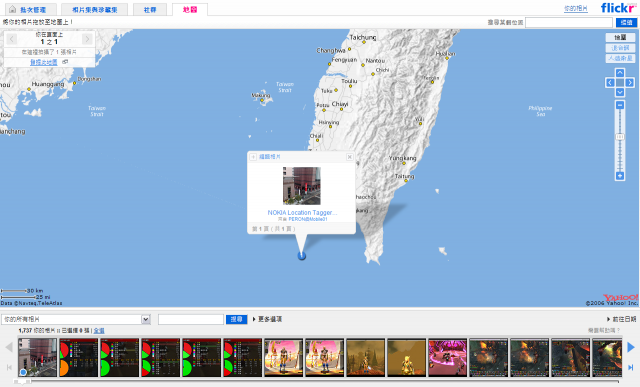The height and width of the screenshot is (387, 640).
Task: Open the link-to-this-map hyperlink in the info panel
Action: click(x=44, y=62)
